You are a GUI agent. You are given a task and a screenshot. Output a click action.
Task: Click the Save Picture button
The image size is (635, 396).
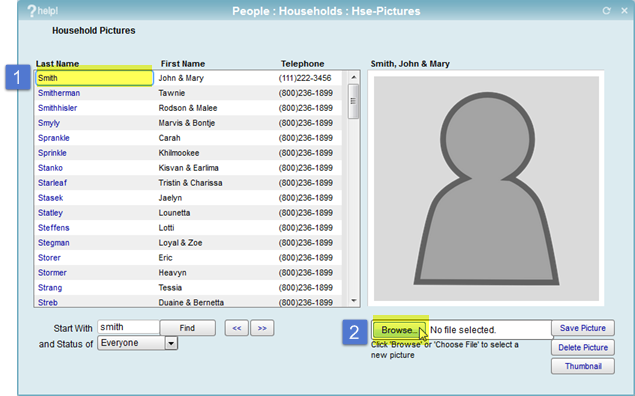583,328
